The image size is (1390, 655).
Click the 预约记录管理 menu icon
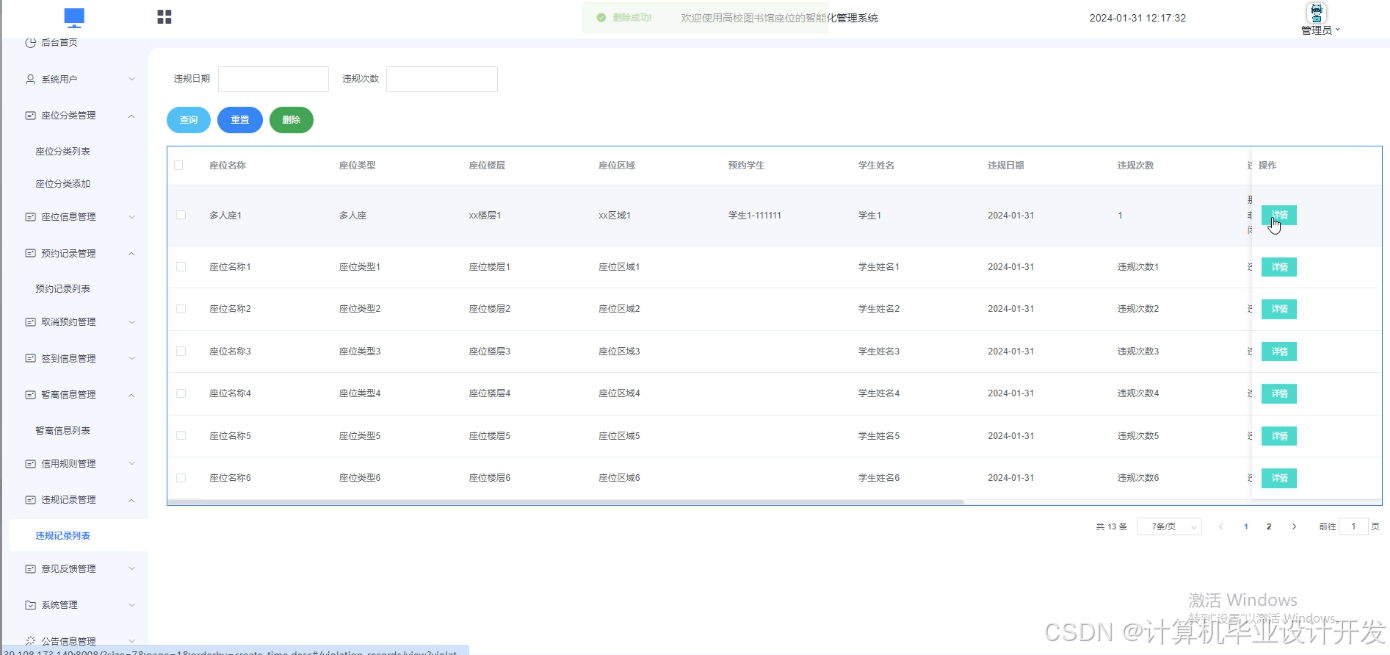[x=30, y=253]
